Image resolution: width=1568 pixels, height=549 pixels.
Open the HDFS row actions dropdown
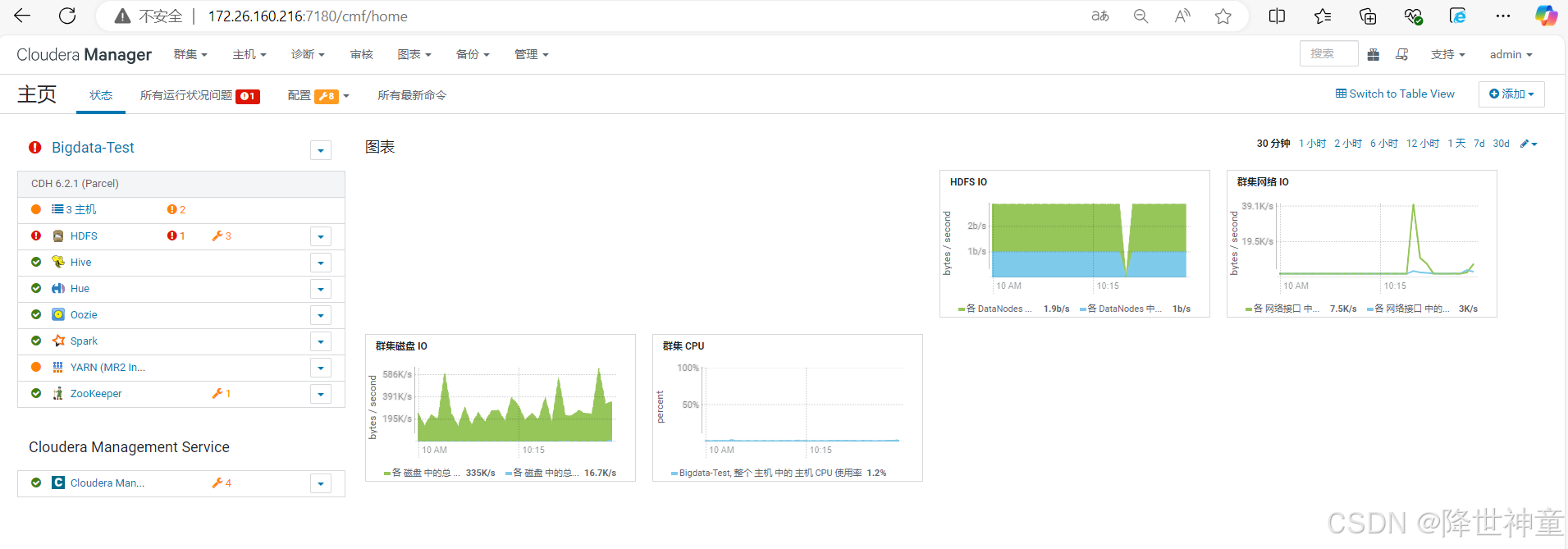pos(321,236)
